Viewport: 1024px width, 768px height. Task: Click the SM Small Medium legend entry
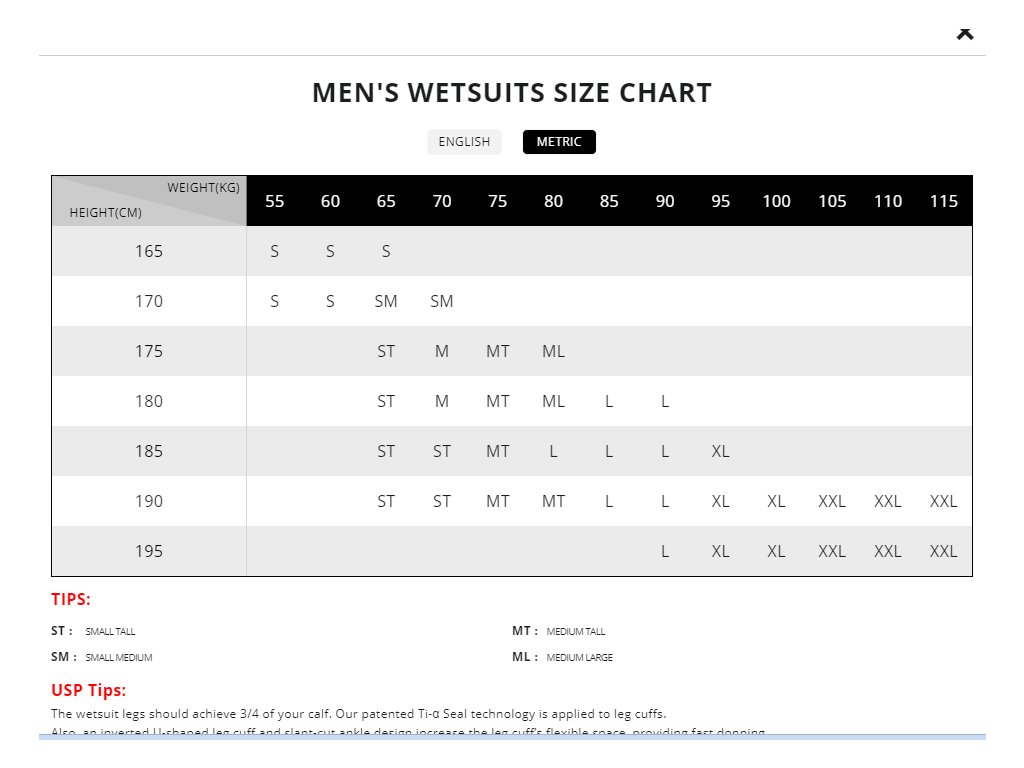(x=101, y=657)
